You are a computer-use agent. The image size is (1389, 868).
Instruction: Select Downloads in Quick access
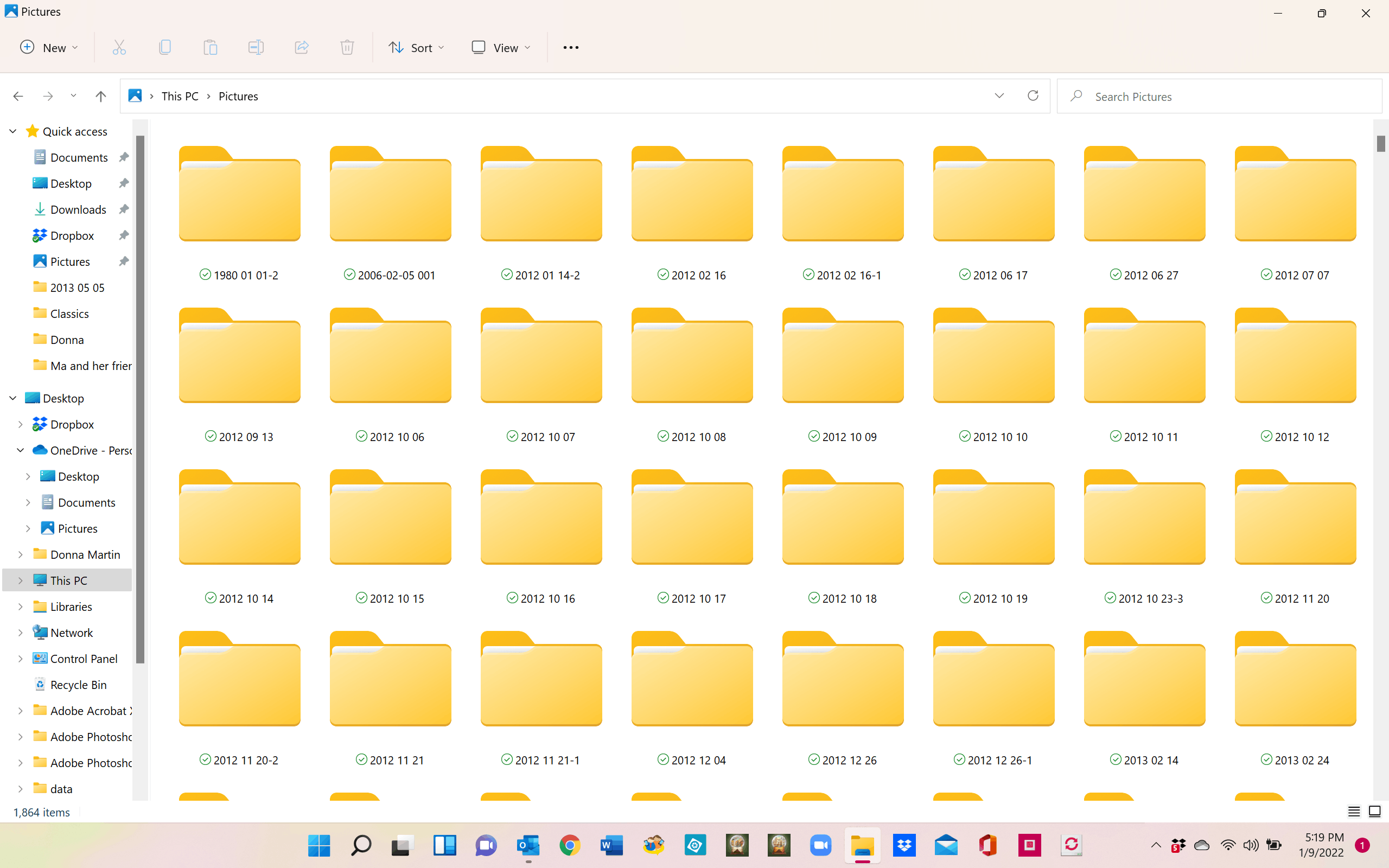pos(78,209)
